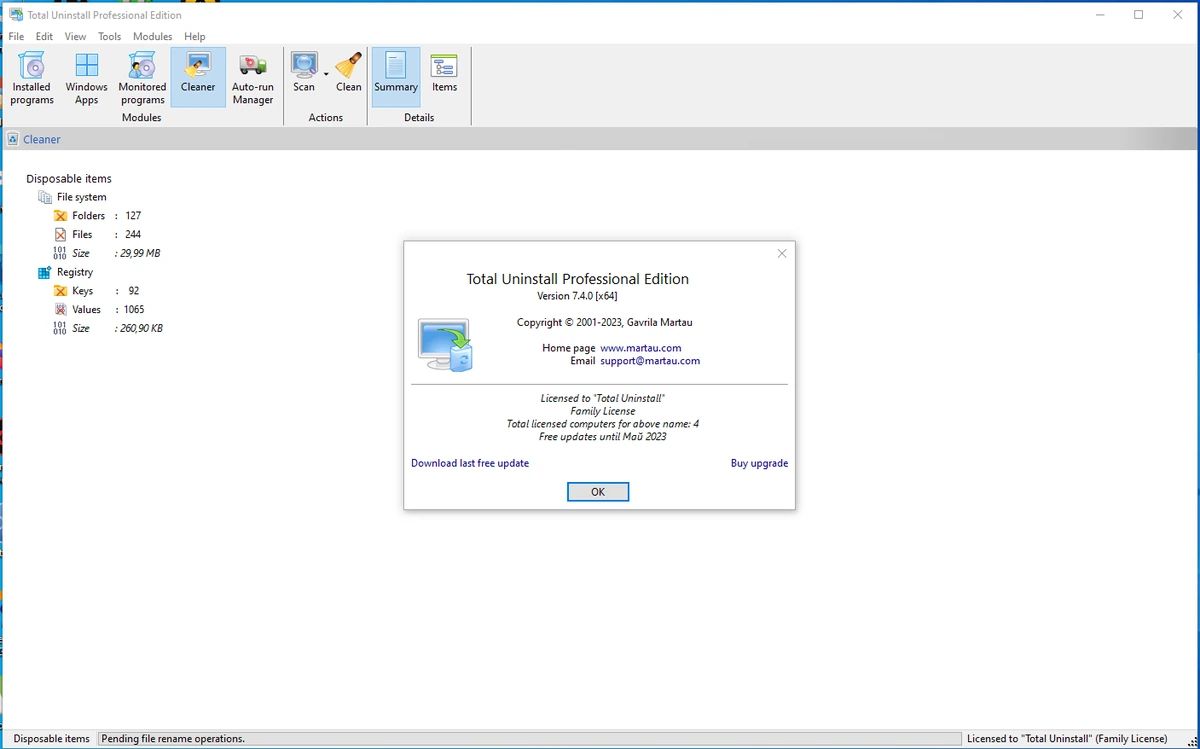This screenshot has height=749, width=1200.
Task: Select the values count 1065
Action: tap(134, 310)
